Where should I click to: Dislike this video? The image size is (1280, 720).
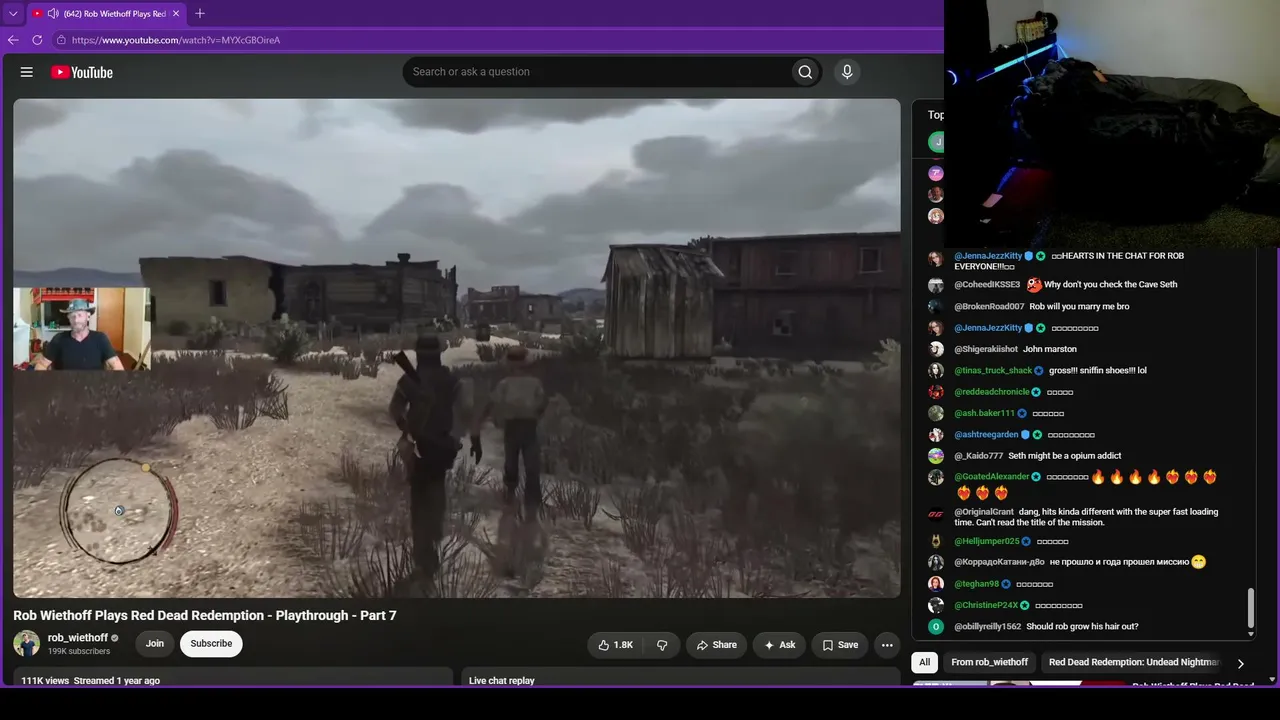(662, 645)
